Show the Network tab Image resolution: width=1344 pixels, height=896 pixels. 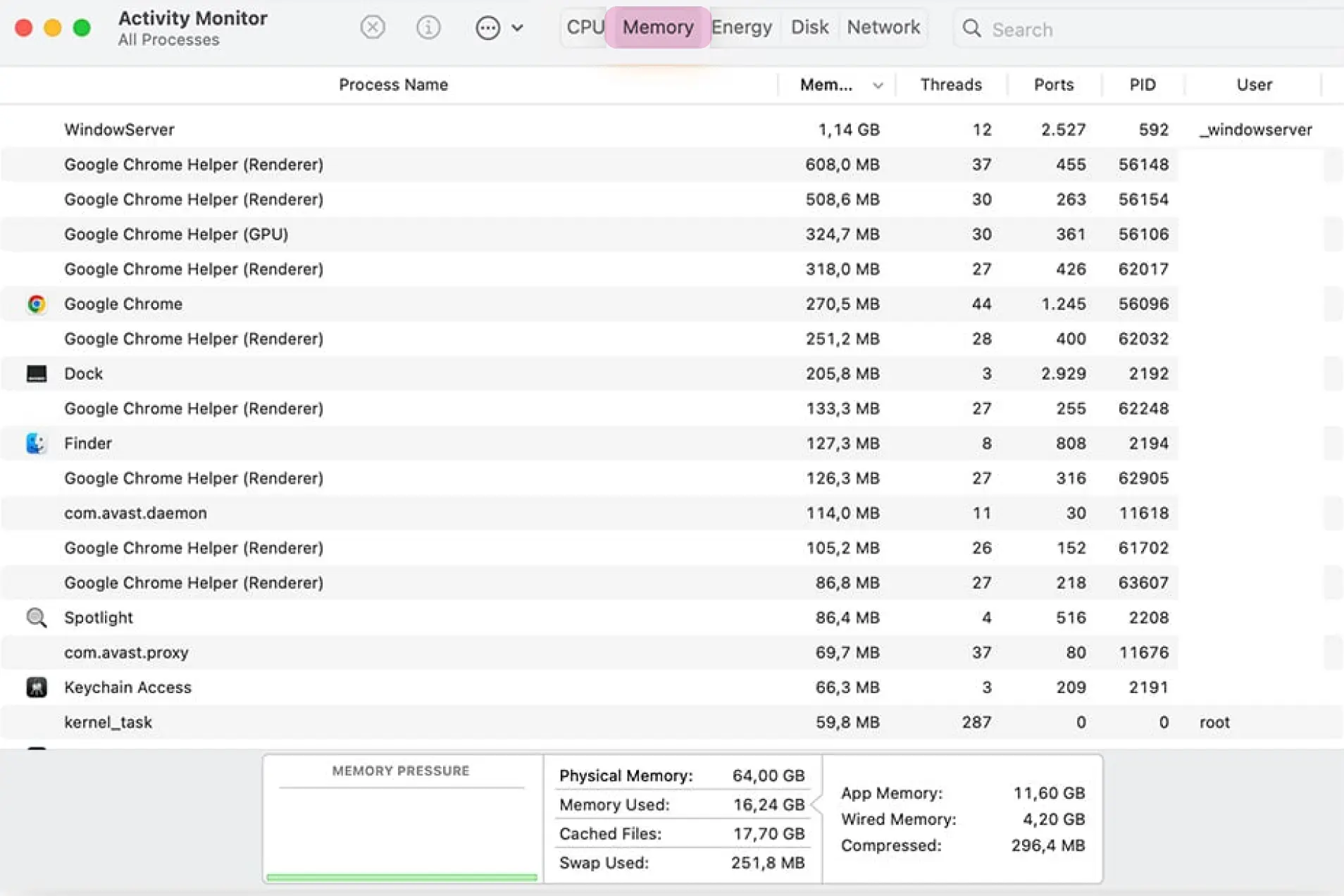tap(883, 27)
